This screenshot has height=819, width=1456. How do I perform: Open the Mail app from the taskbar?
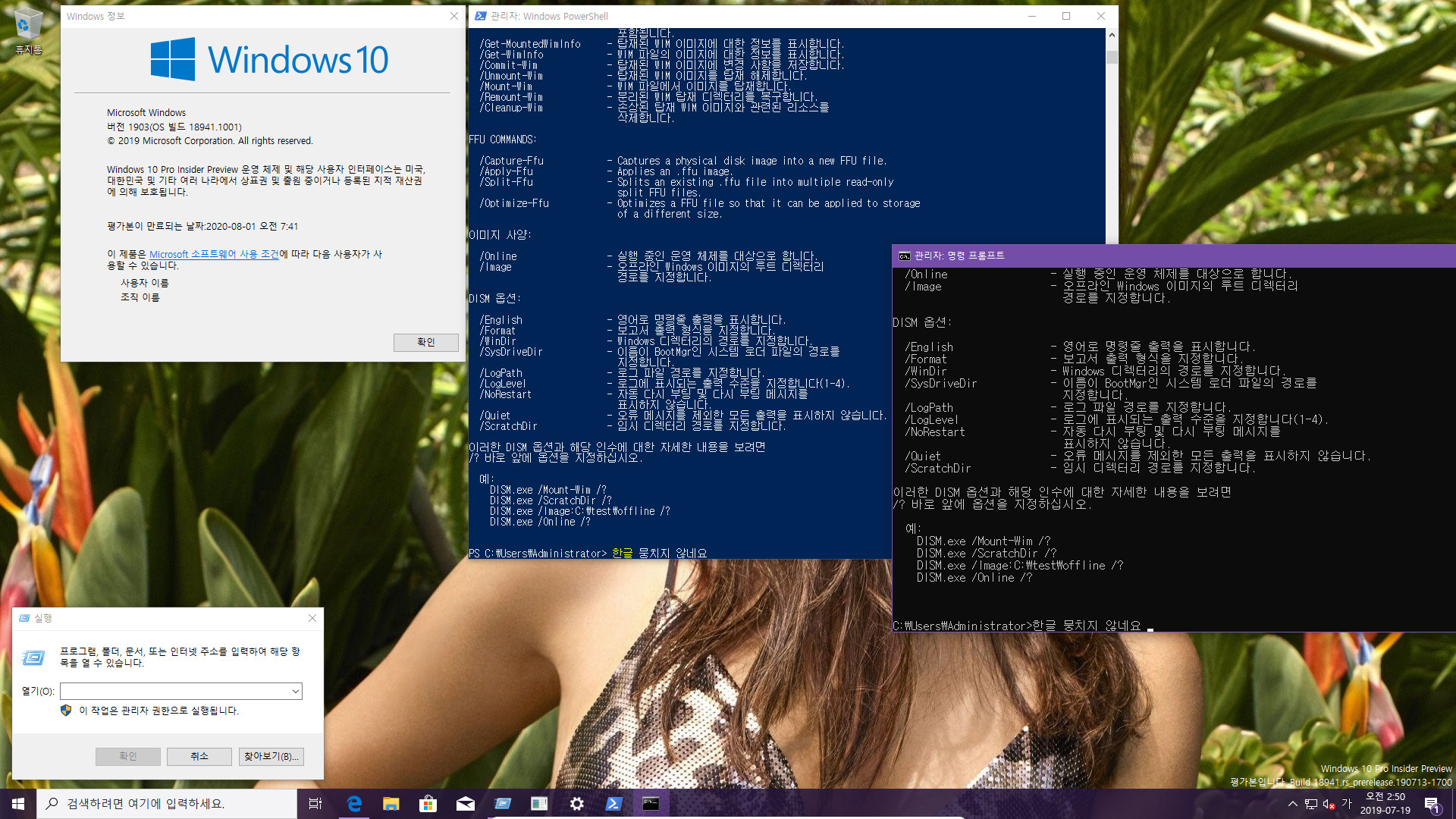click(x=466, y=804)
